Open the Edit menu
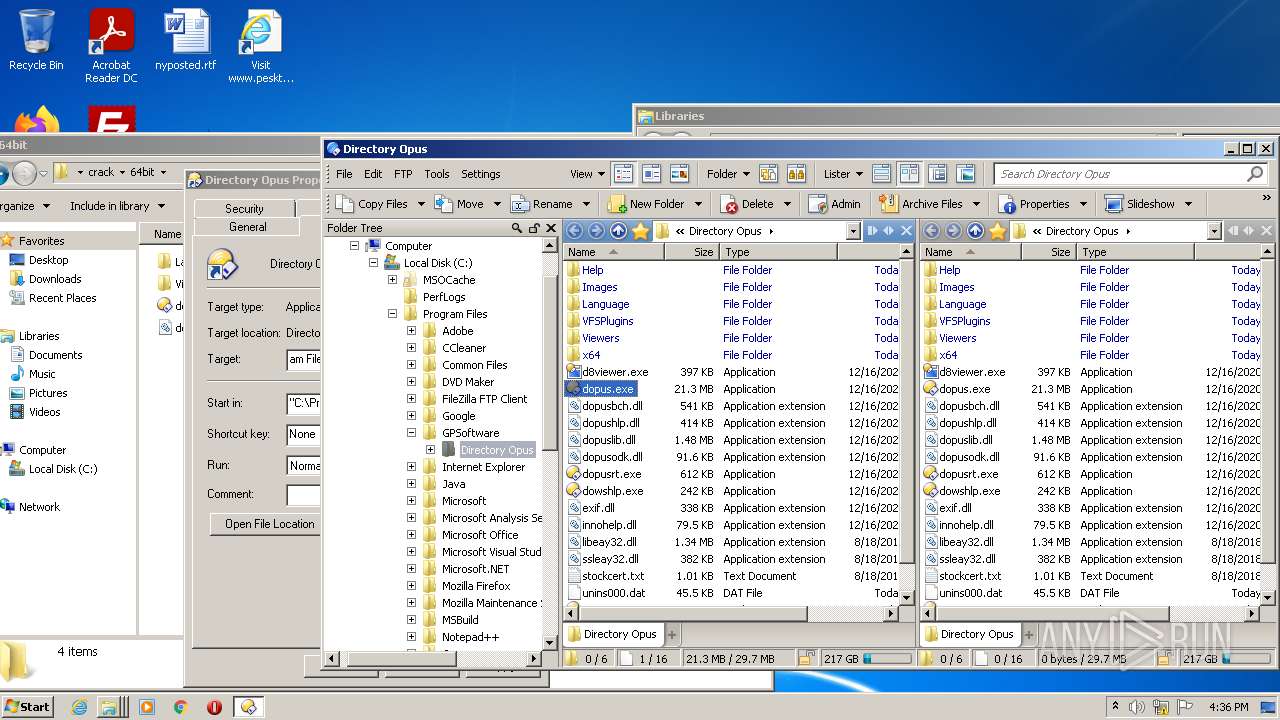 [373, 174]
